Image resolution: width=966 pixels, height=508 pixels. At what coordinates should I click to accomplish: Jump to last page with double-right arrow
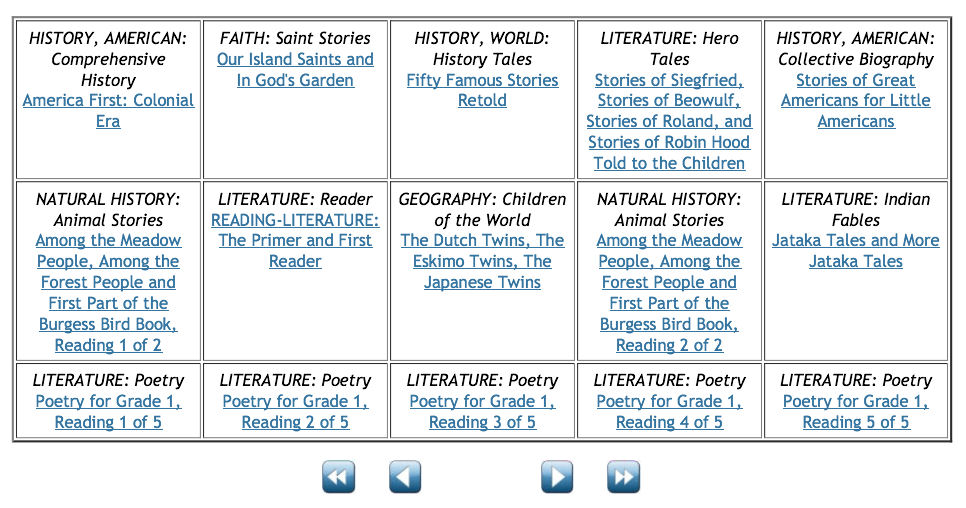(x=623, y=477)
